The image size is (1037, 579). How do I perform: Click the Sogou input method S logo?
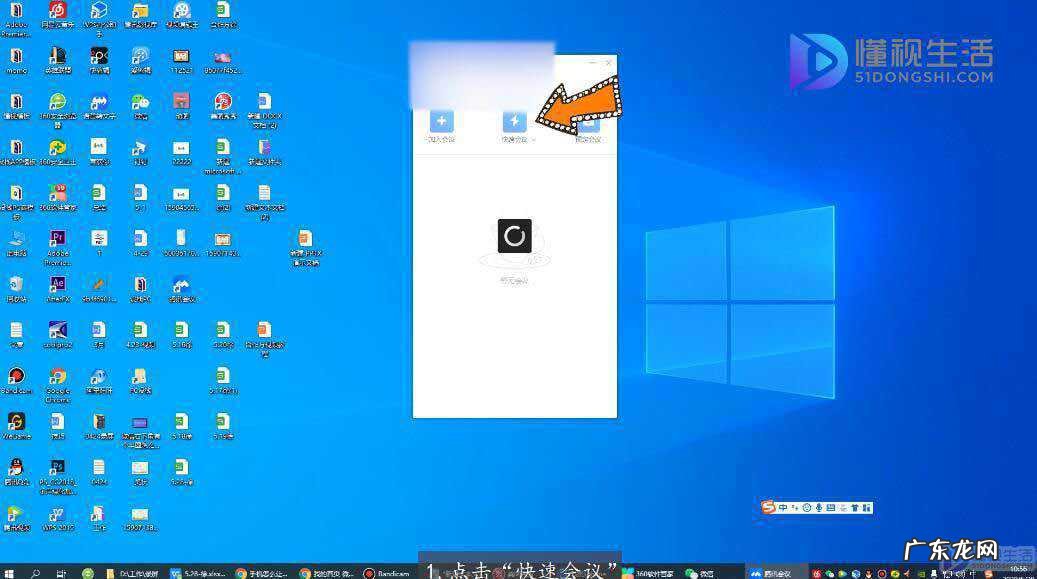[768, 508]
